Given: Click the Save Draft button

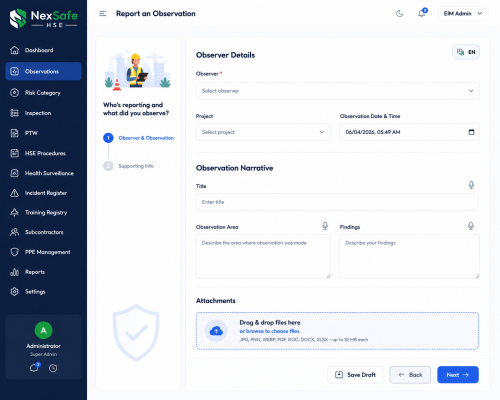Looking at the screenshot, I should coord(355,375).
